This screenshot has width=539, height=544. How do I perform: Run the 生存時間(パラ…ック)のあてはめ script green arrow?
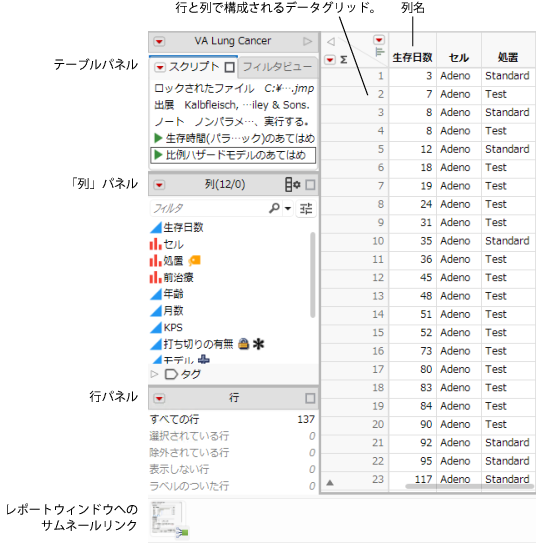[158, 138]
